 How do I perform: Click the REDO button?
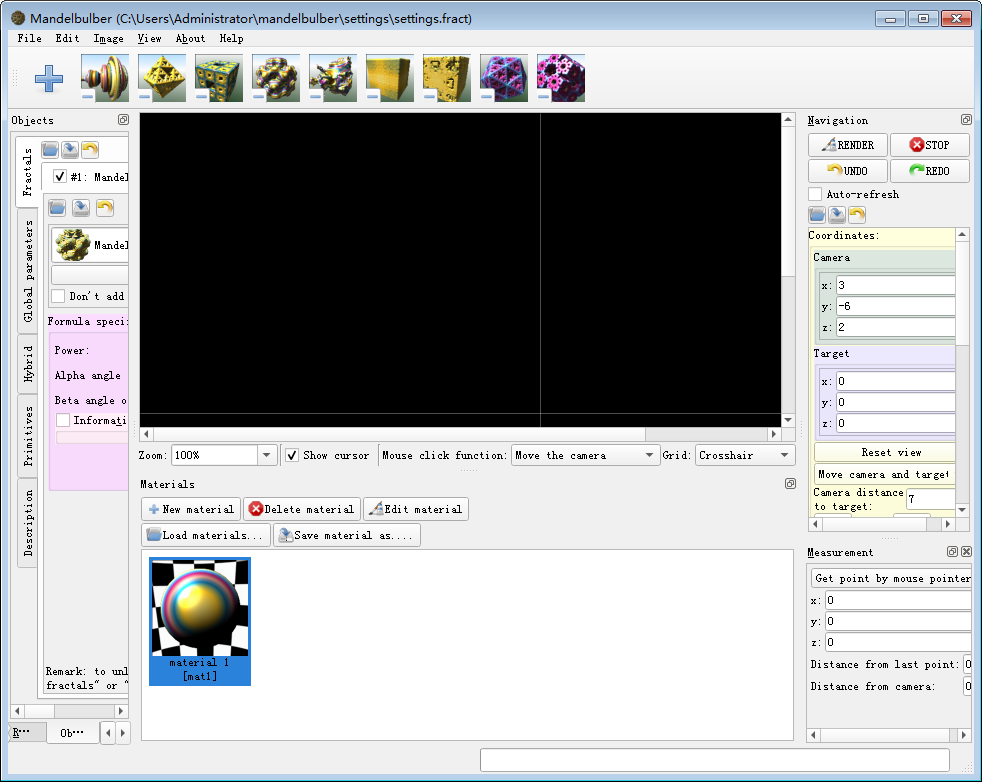tap(930, 170)
